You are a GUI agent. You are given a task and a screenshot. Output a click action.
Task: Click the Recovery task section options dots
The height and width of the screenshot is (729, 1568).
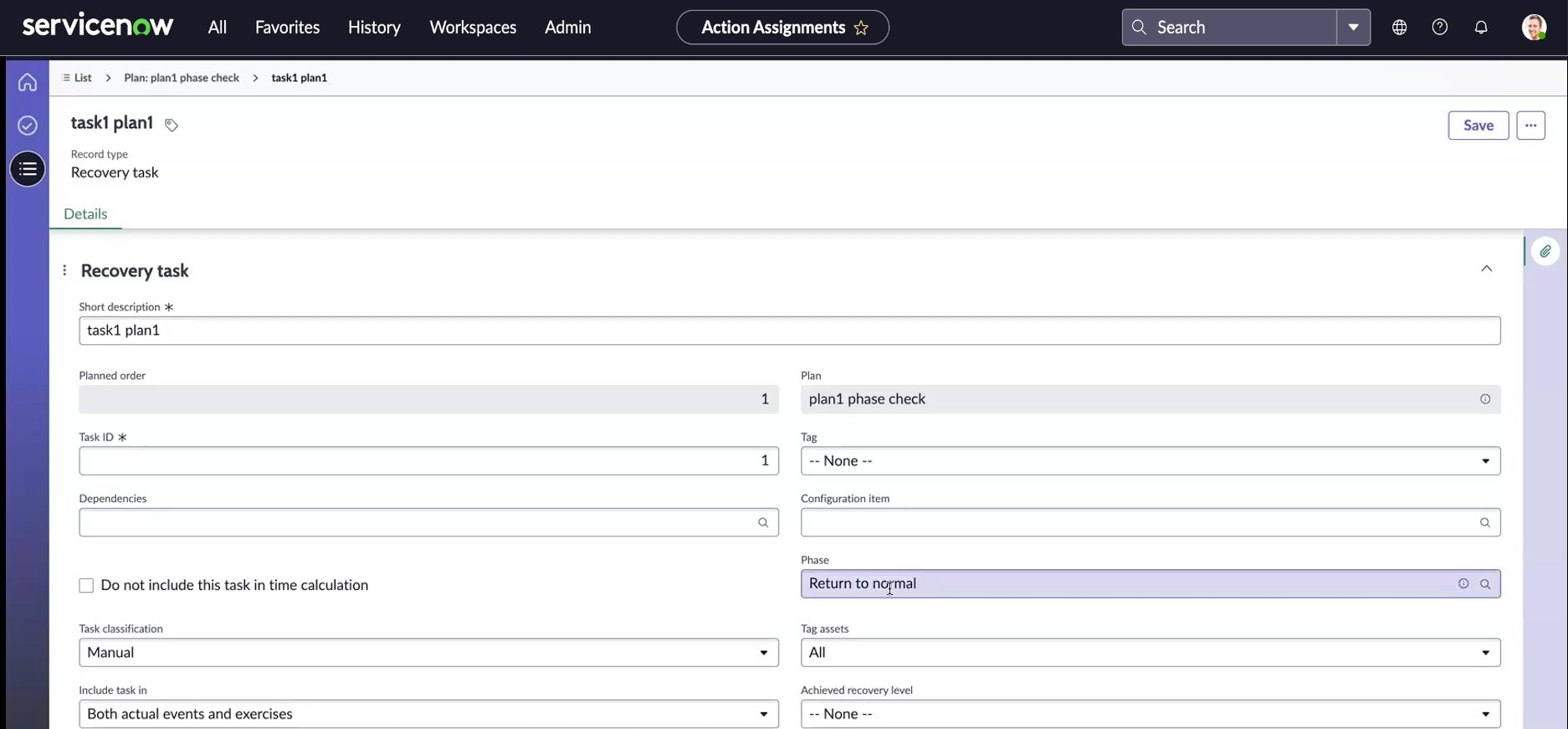coord(64,270)
